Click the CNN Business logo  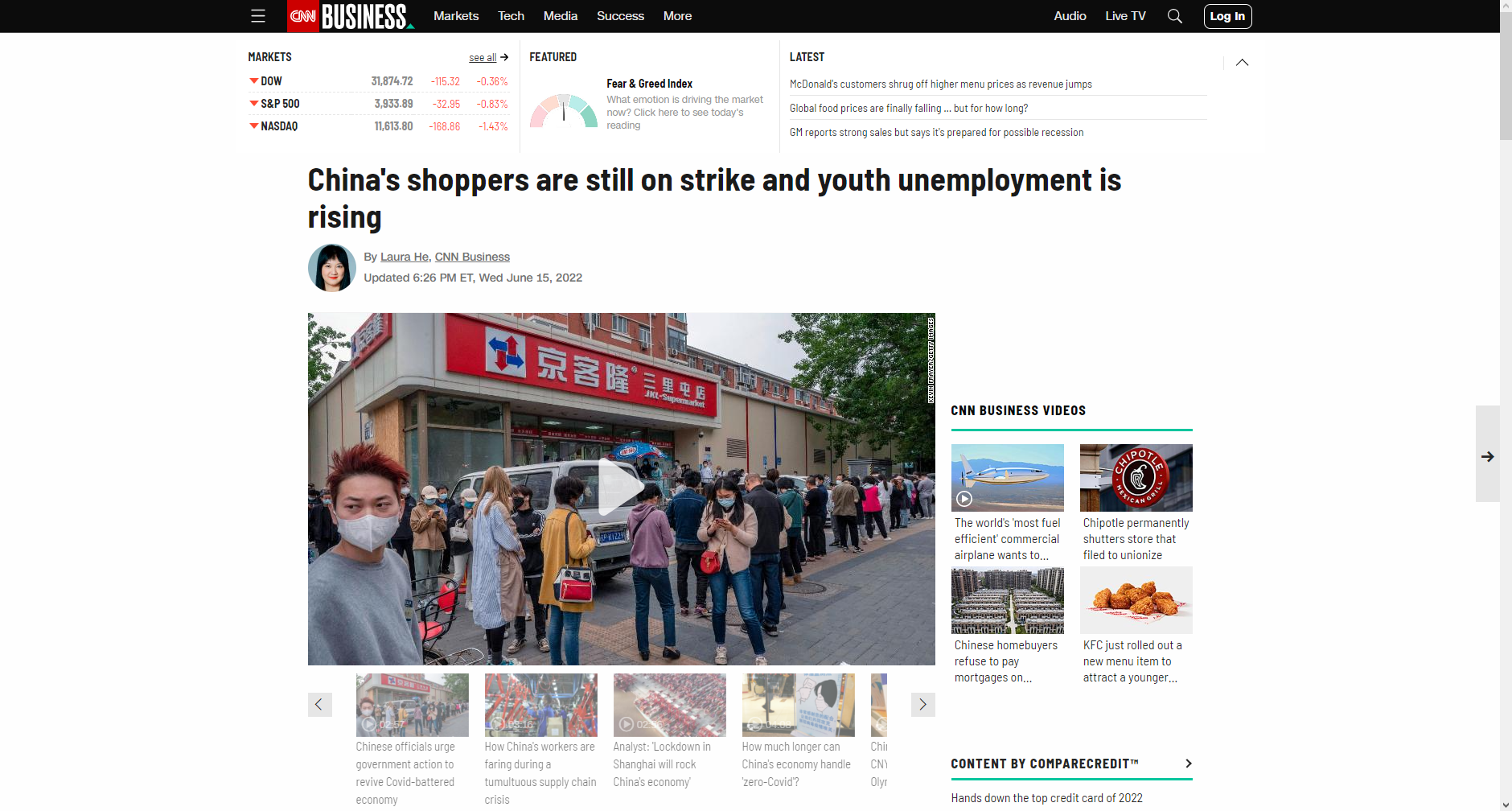click(351, 16)
